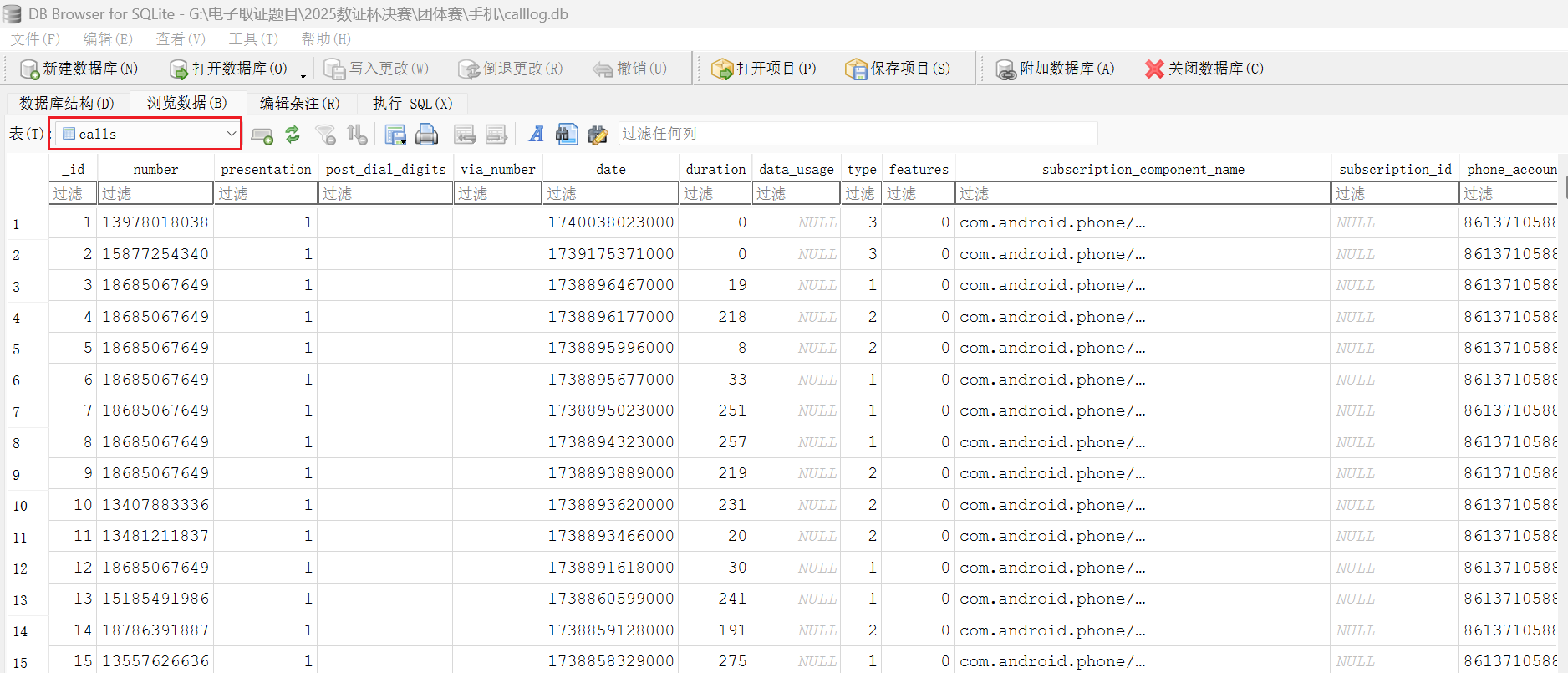The height and width of the screenshot is (673, 1568).
Task: Refresh the table data with green arrows
Action: tap(293, 134)
